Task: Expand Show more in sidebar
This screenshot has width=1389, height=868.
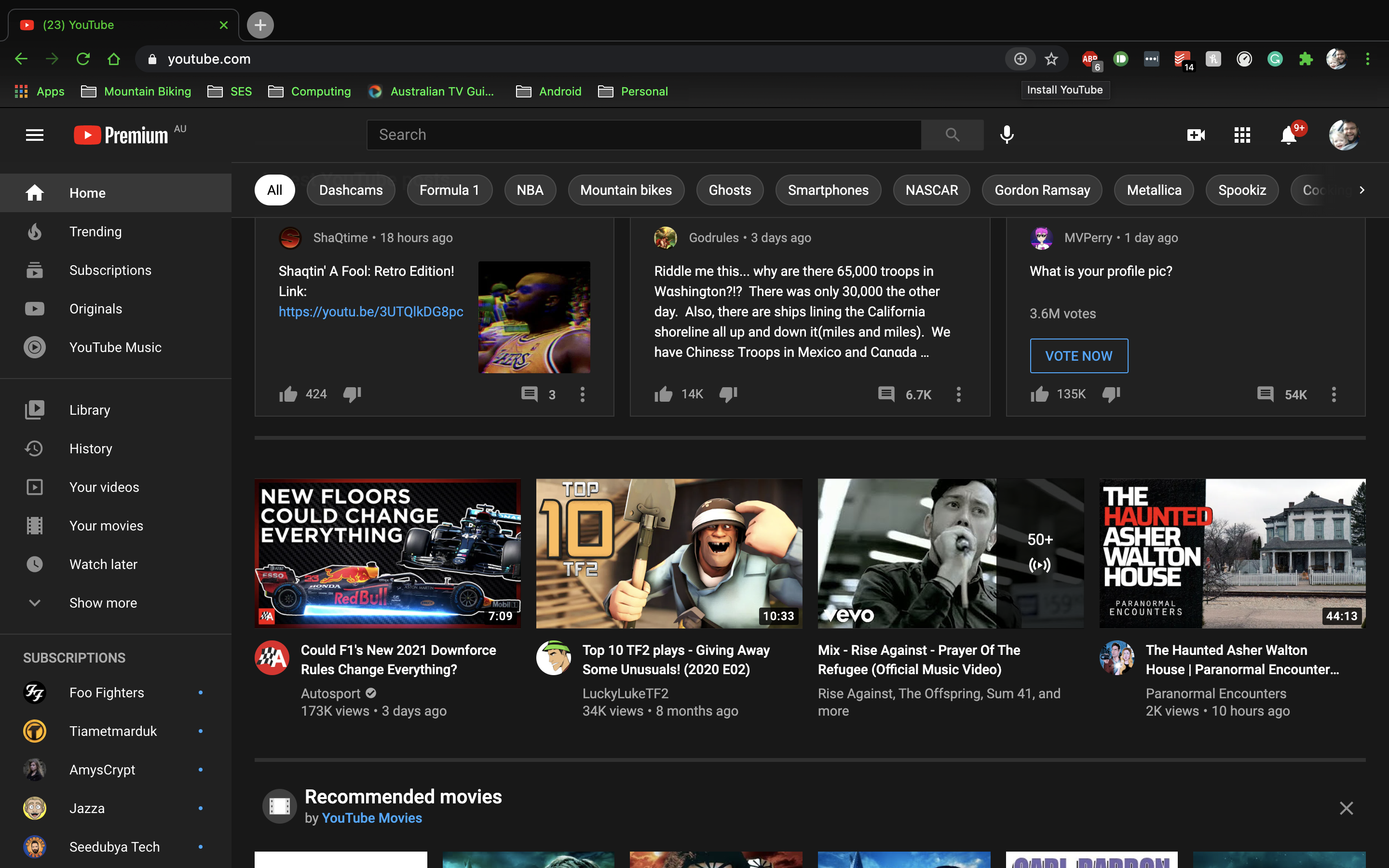Action: [115, 603]
